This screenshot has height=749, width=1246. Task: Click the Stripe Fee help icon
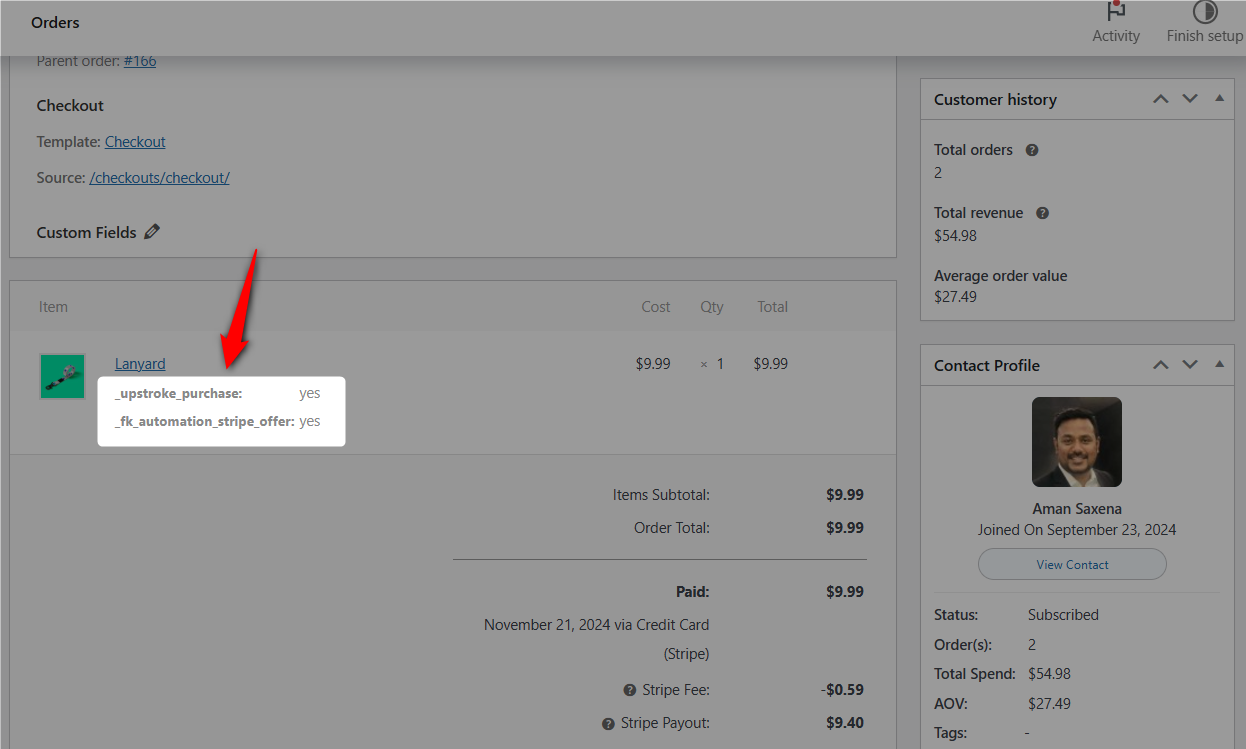click(630, 690)
